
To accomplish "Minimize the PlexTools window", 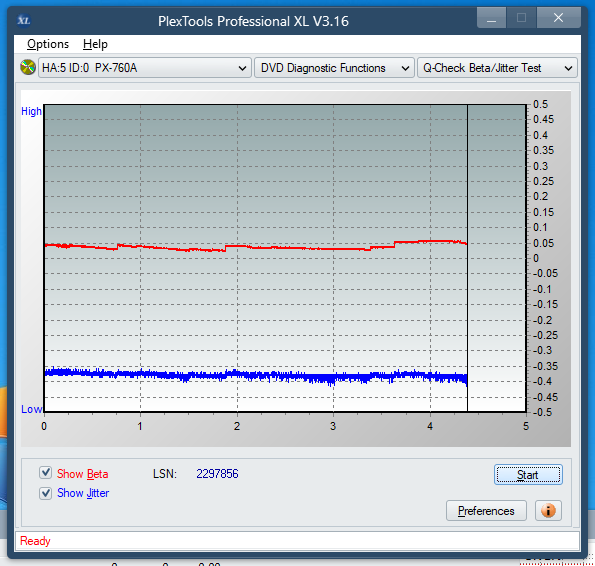I will point(491,18).
